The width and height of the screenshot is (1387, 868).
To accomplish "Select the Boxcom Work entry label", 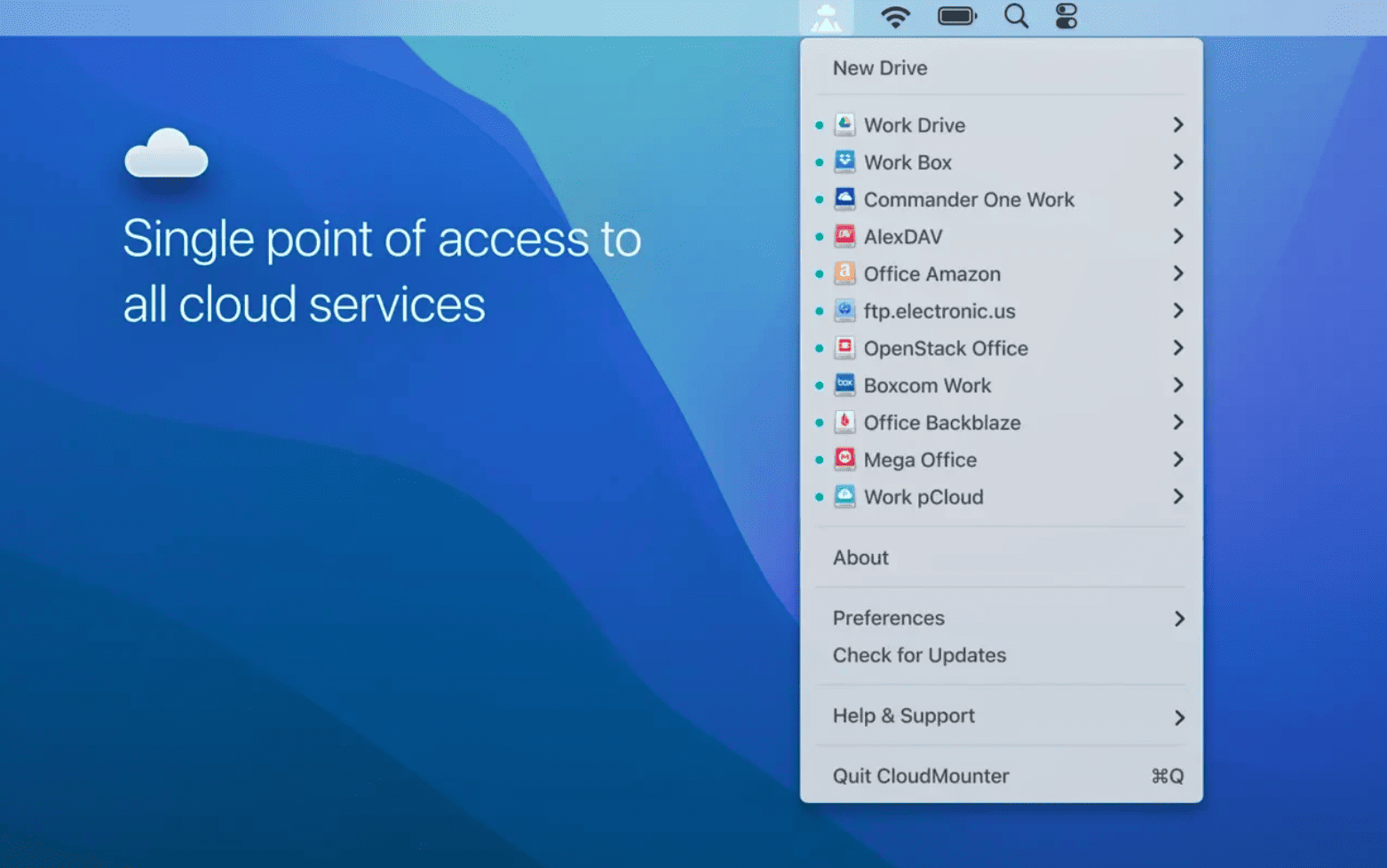I will click(x=927, y=386).
